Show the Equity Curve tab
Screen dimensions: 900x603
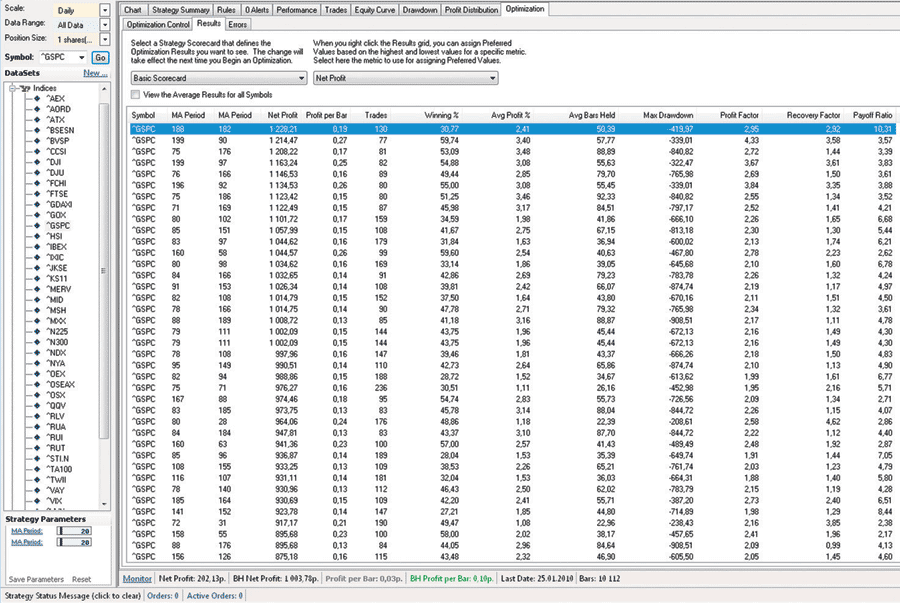click(375, 10)
